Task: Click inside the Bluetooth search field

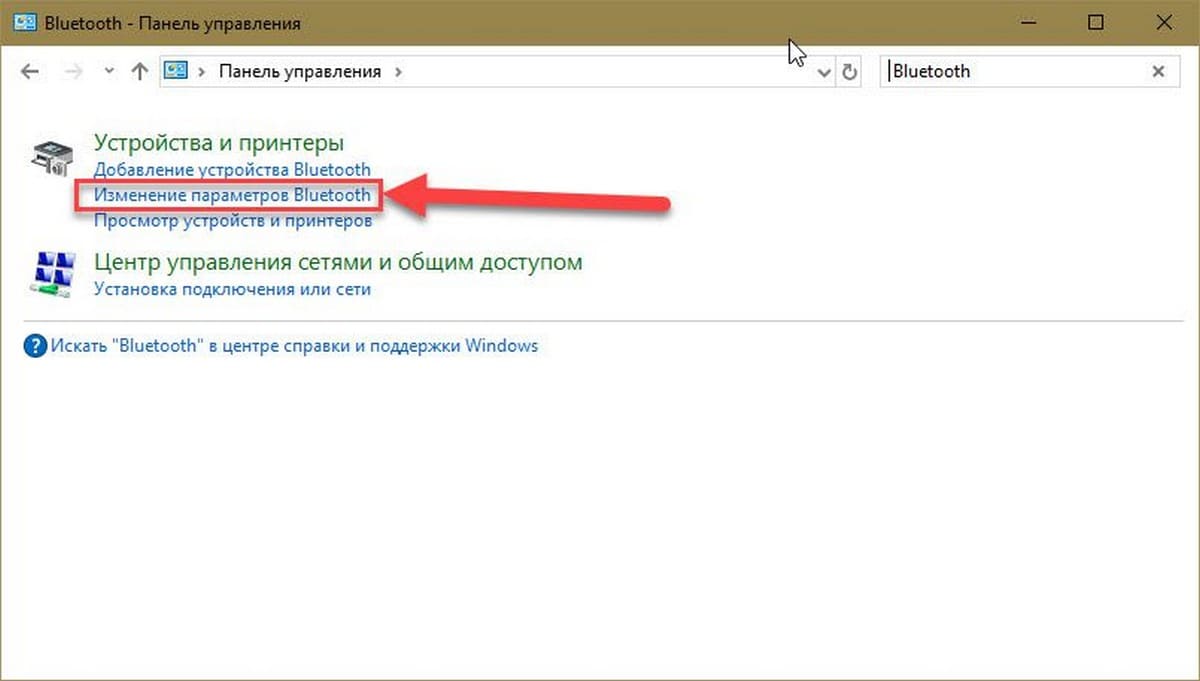Action: point(1010,72)
